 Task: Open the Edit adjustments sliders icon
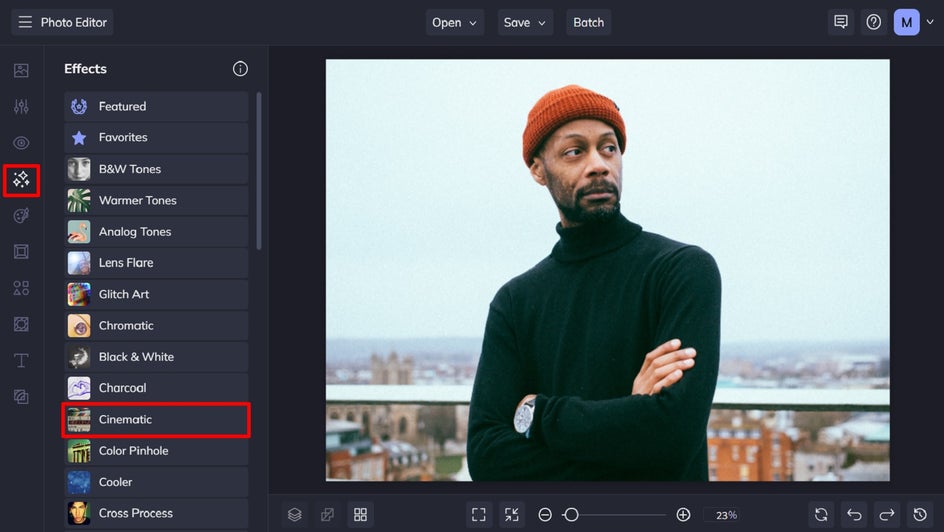point(21,107)
